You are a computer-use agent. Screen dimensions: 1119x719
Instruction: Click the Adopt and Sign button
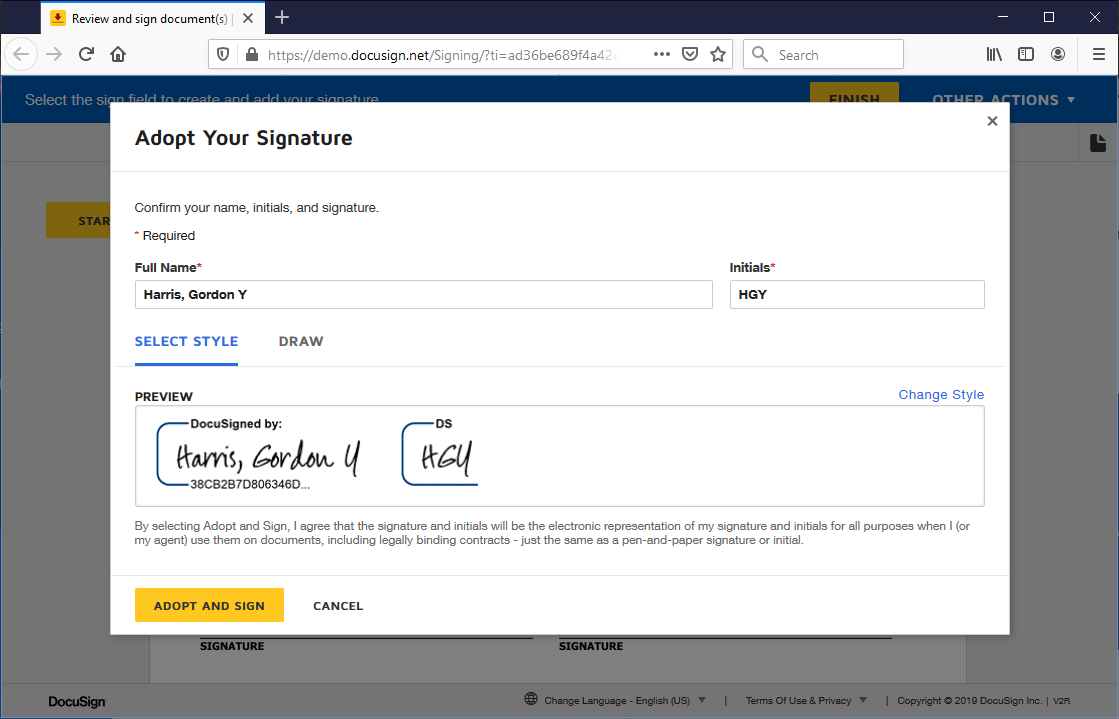209,605
